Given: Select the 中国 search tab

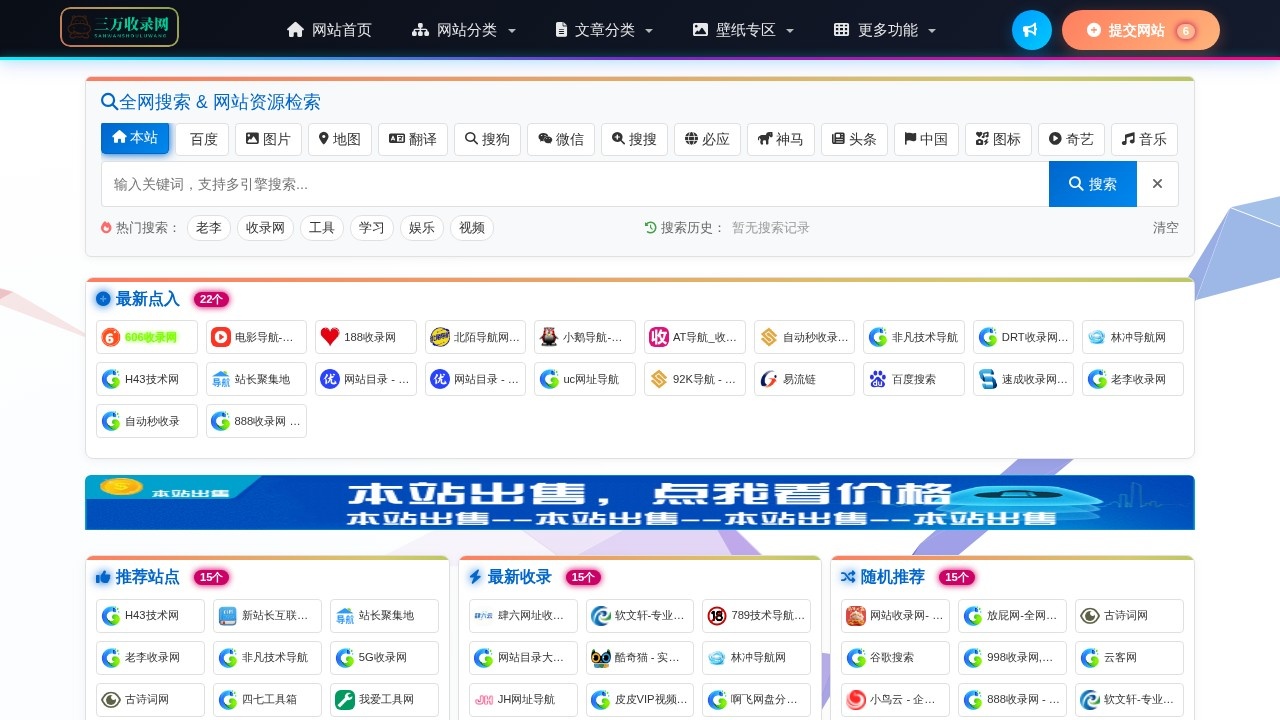Looking at the screenshot, I should tap(926, 139).
